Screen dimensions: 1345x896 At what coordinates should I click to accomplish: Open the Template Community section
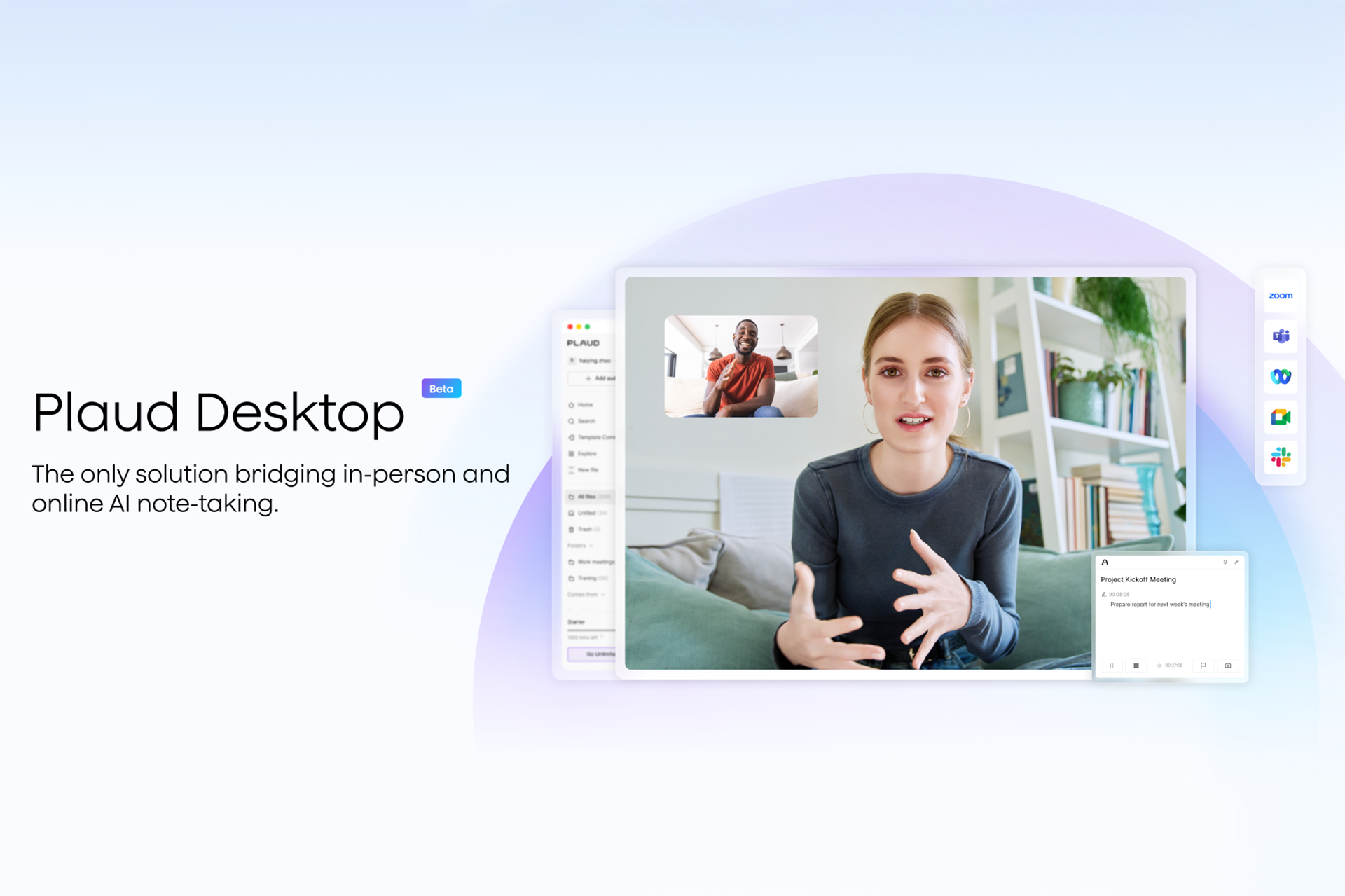point(572,437)
